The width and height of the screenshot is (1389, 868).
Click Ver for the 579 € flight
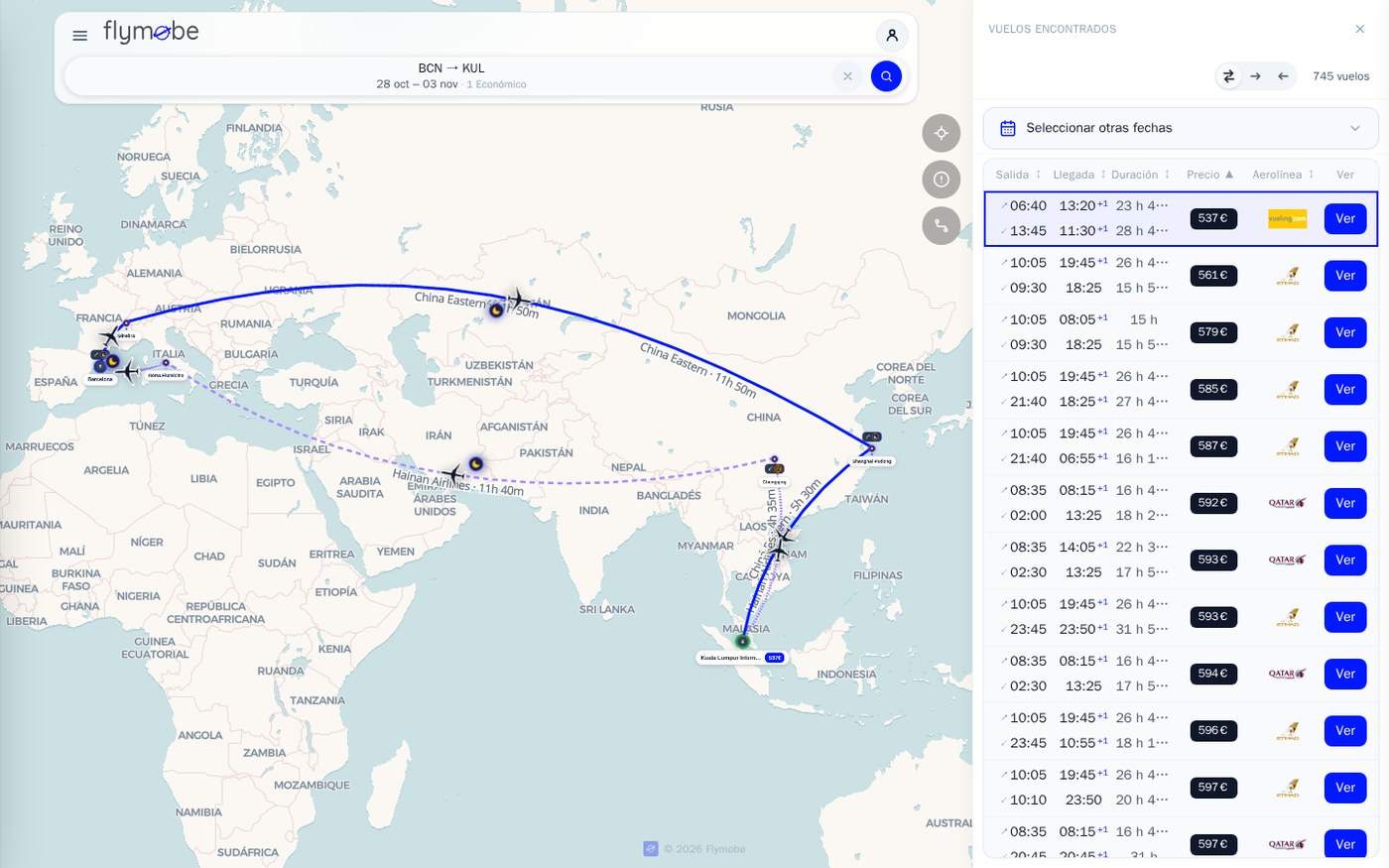coord(1345,332)
